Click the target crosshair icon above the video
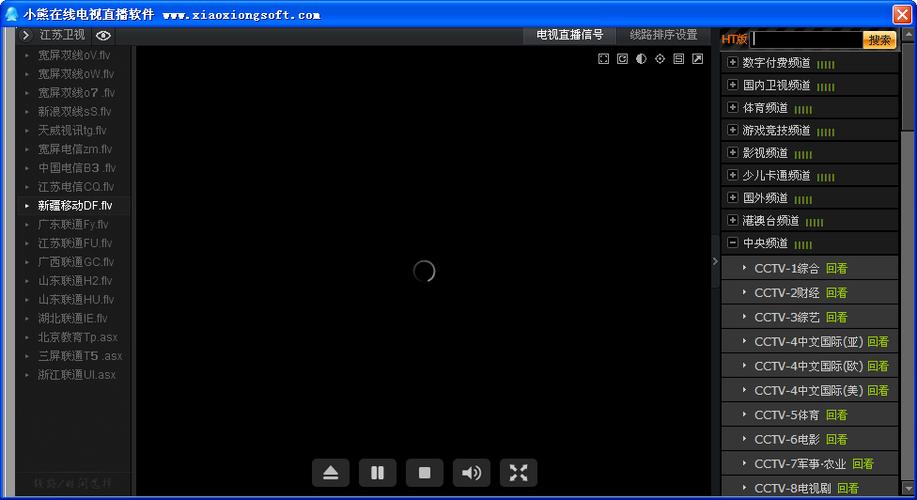This screenshot has height=500, width=917. pyautogui.click(x=660, y=59)
